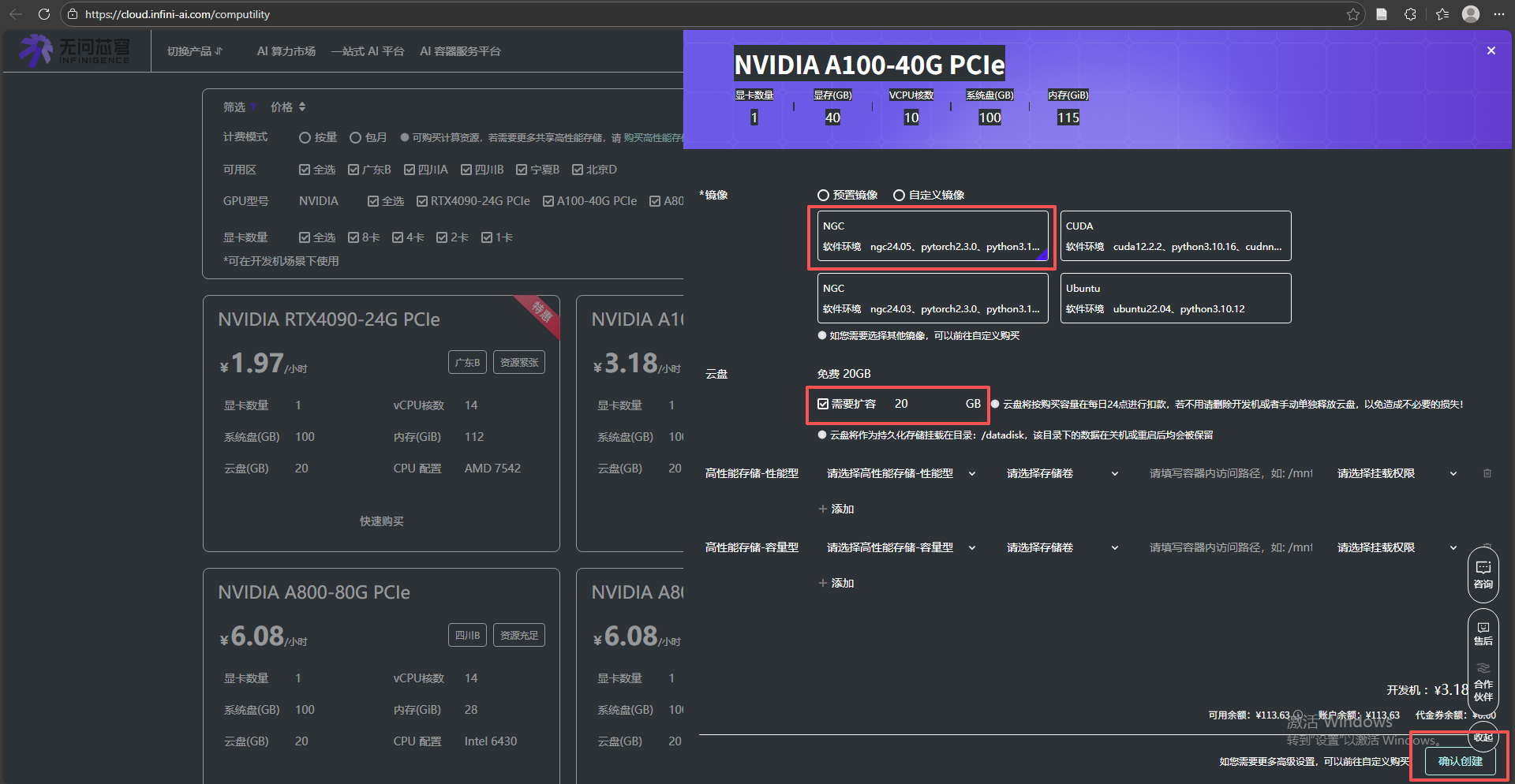Open the browser three-dot menu

1499,14
